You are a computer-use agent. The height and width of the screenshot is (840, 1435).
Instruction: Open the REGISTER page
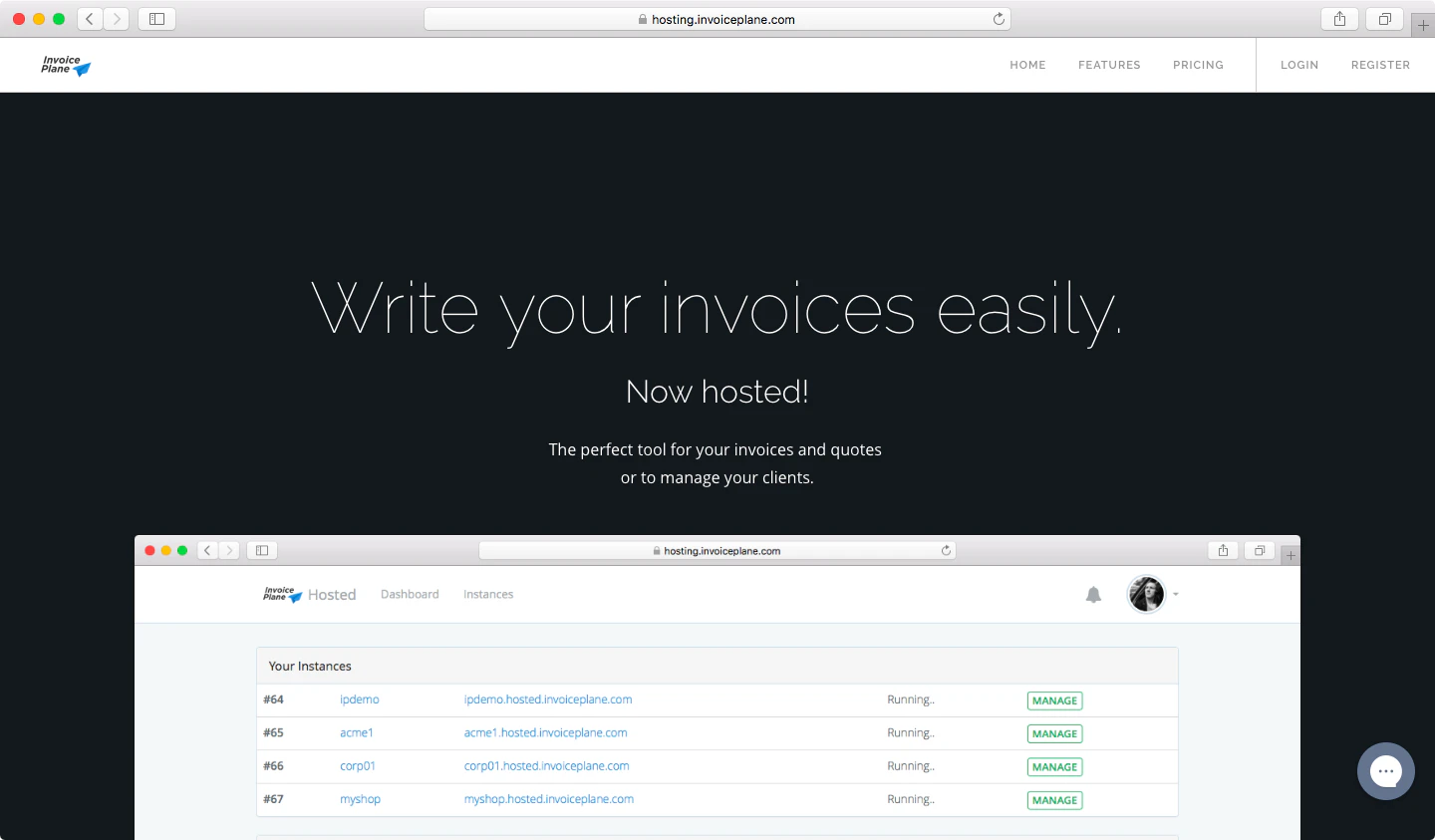1380,65
